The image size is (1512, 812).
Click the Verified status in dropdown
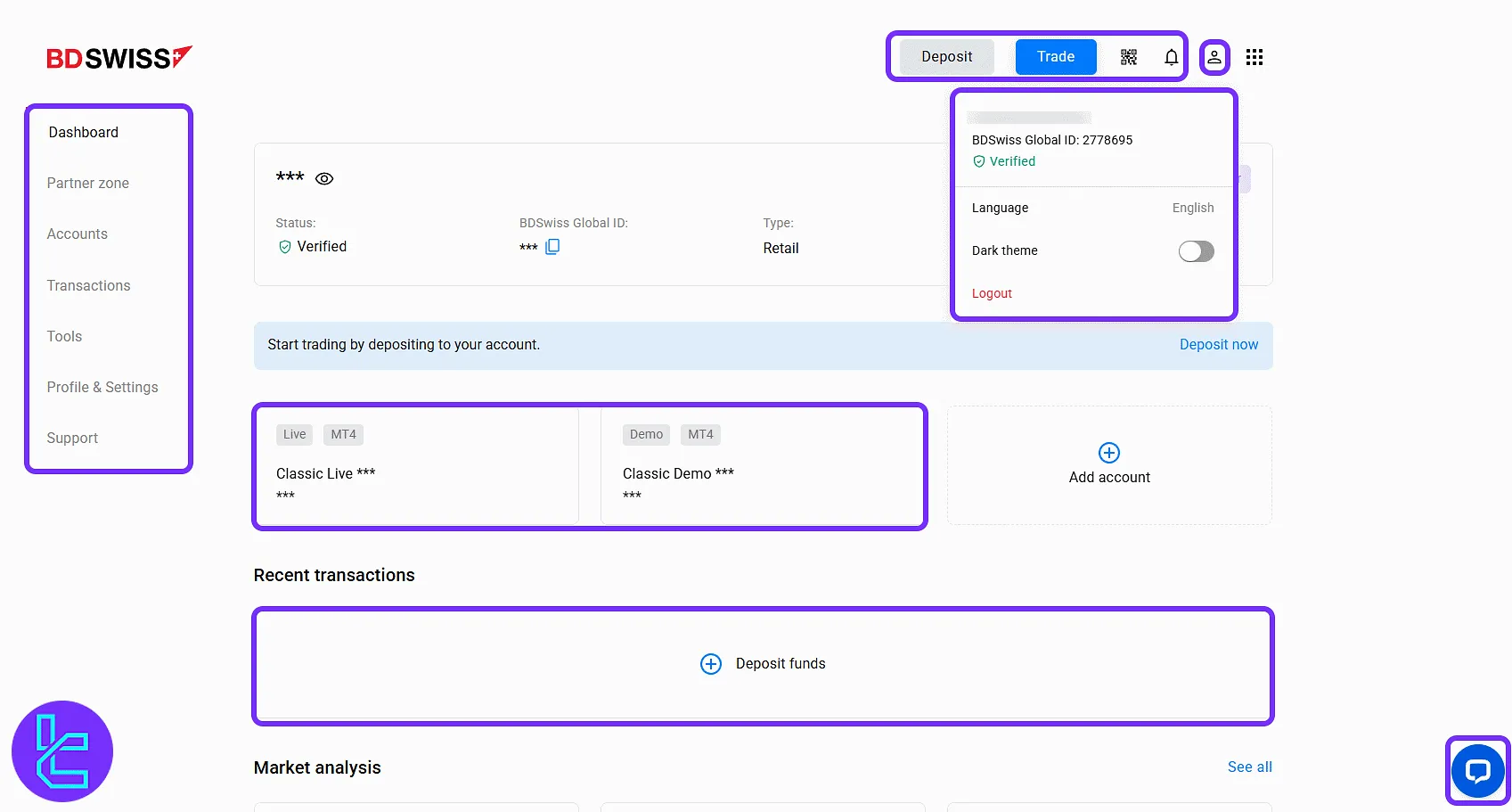1004,161
